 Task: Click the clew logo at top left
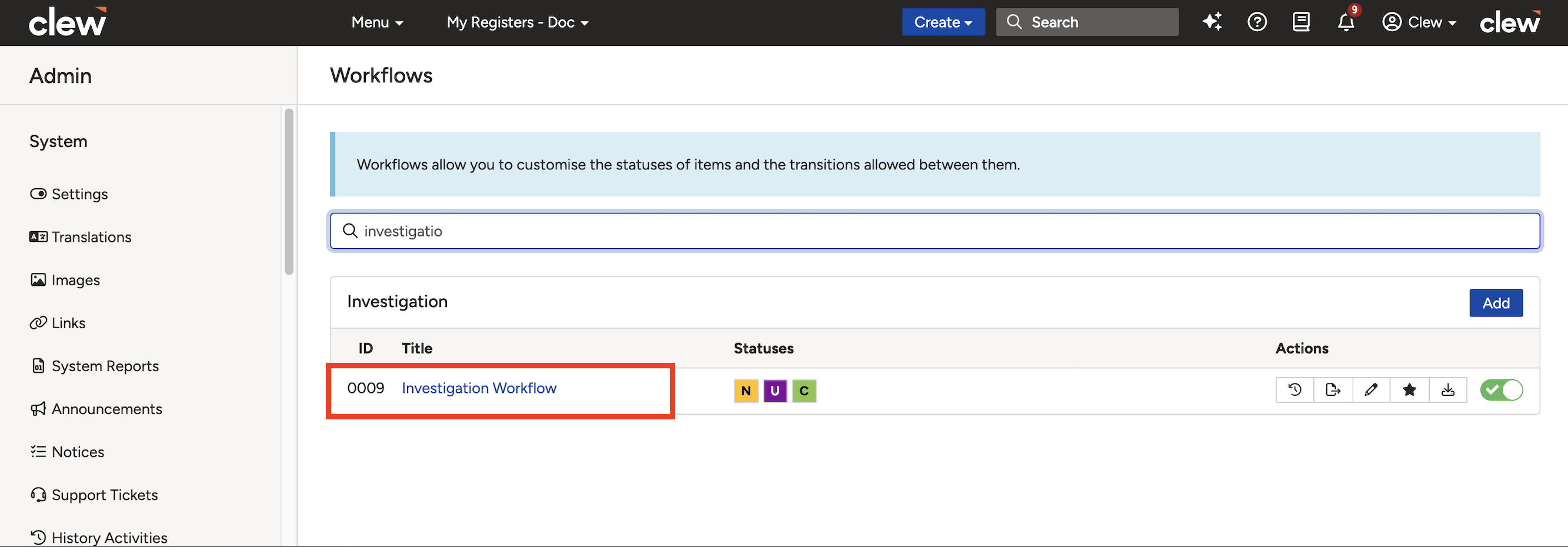pos(68,22)
